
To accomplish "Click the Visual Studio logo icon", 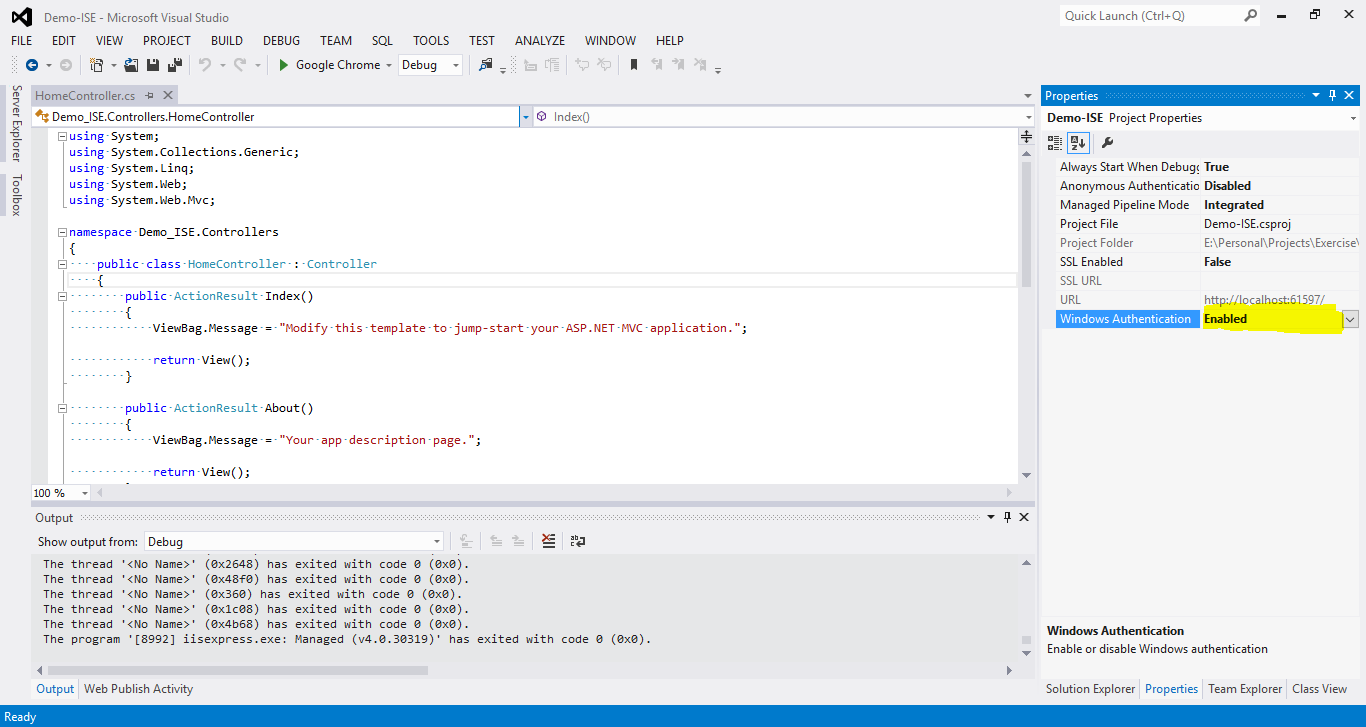I will tap(21, 17).
